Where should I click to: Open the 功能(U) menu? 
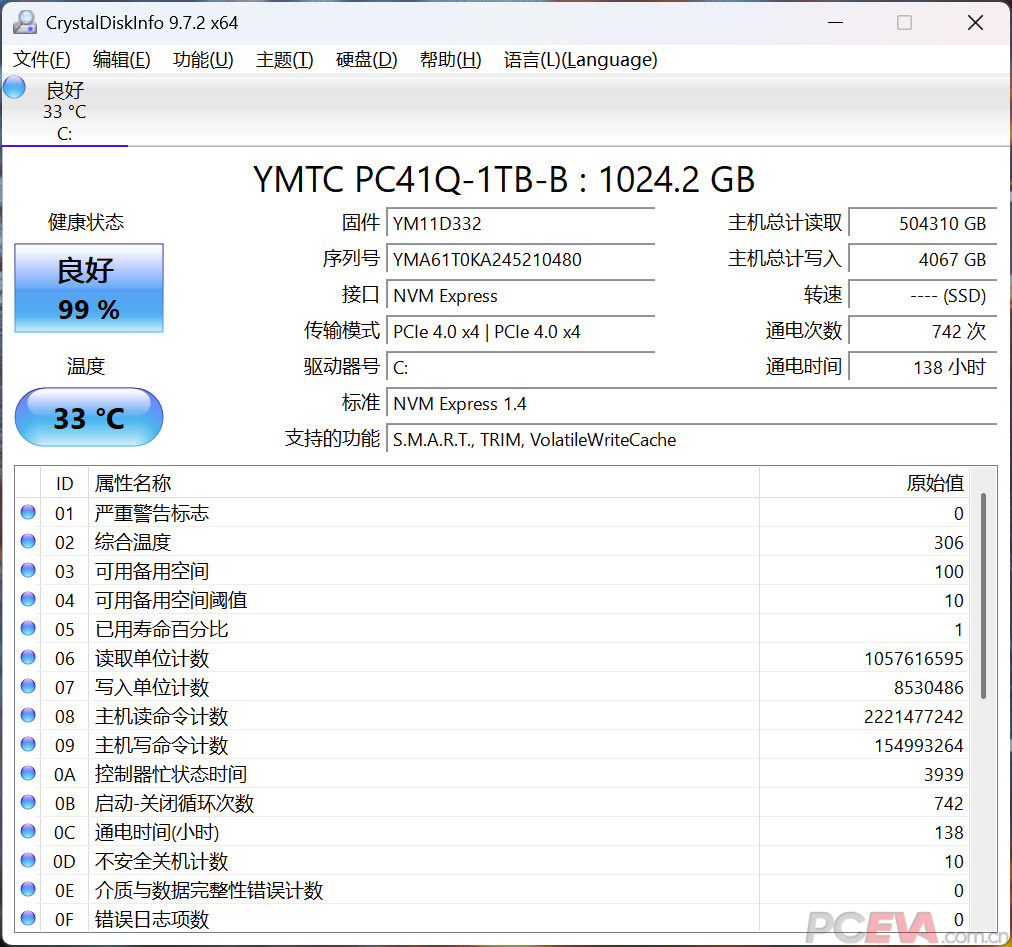[x=203, y=60]
